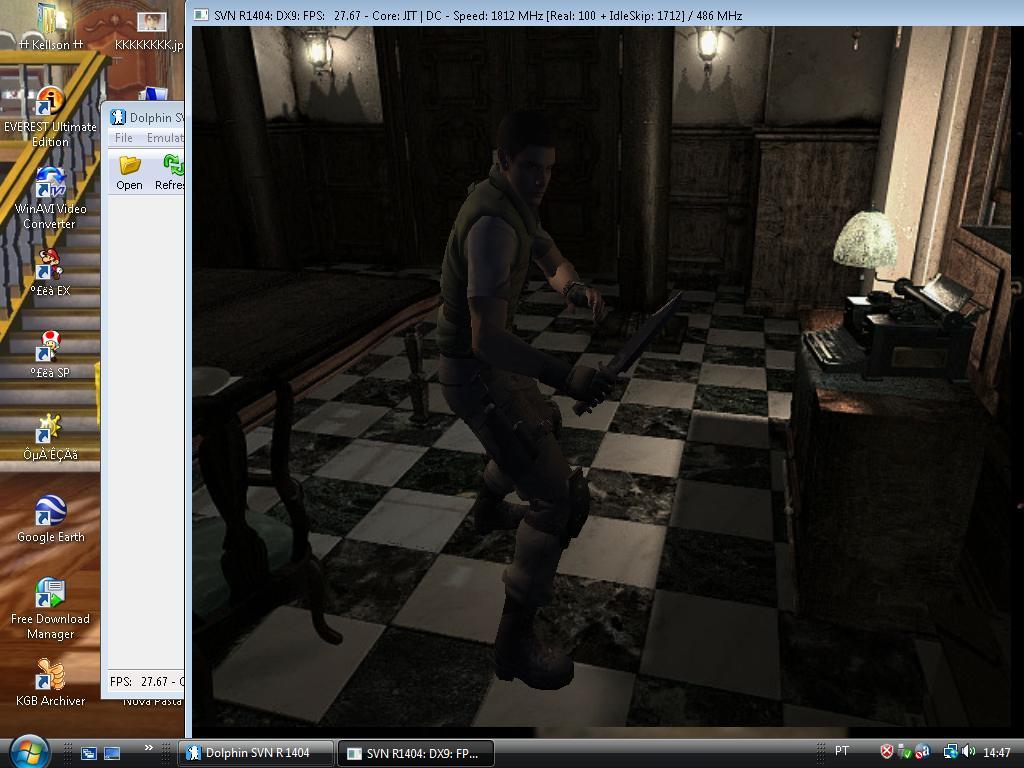This screenshot has width=1024, height=768.
Task: Open the Kellson folder on the desktop
Action: pyautogui.click(x=50, y=26)
